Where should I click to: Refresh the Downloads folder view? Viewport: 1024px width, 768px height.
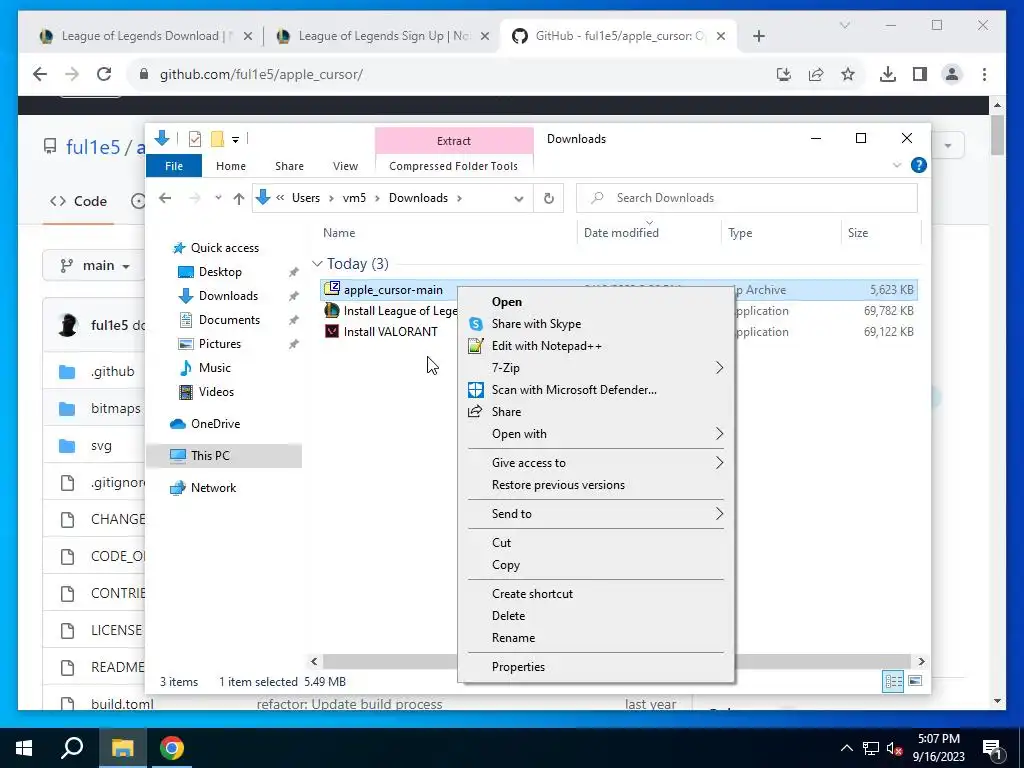[x=549, y=198]
